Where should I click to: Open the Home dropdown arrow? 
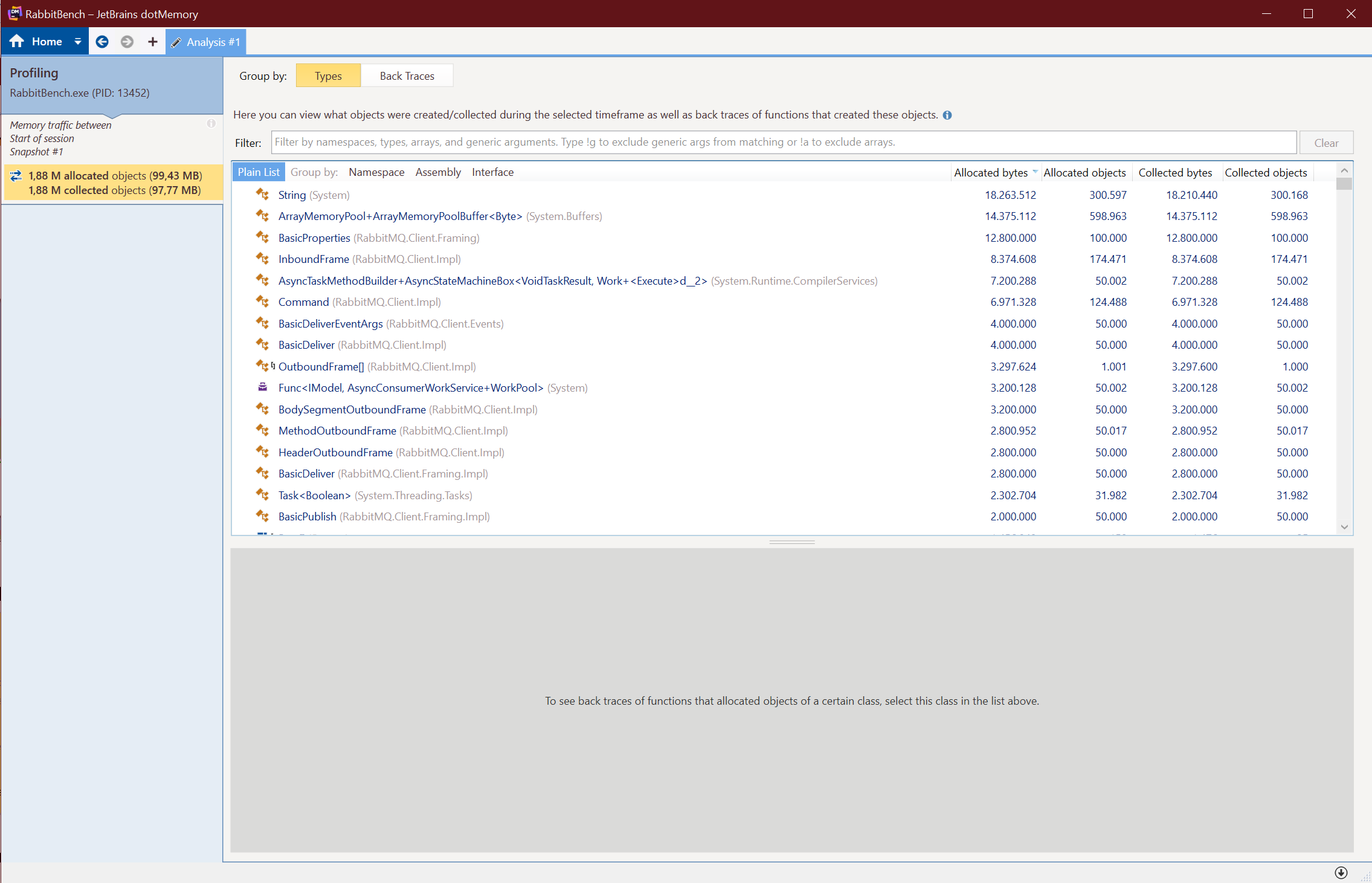point(78,42)
